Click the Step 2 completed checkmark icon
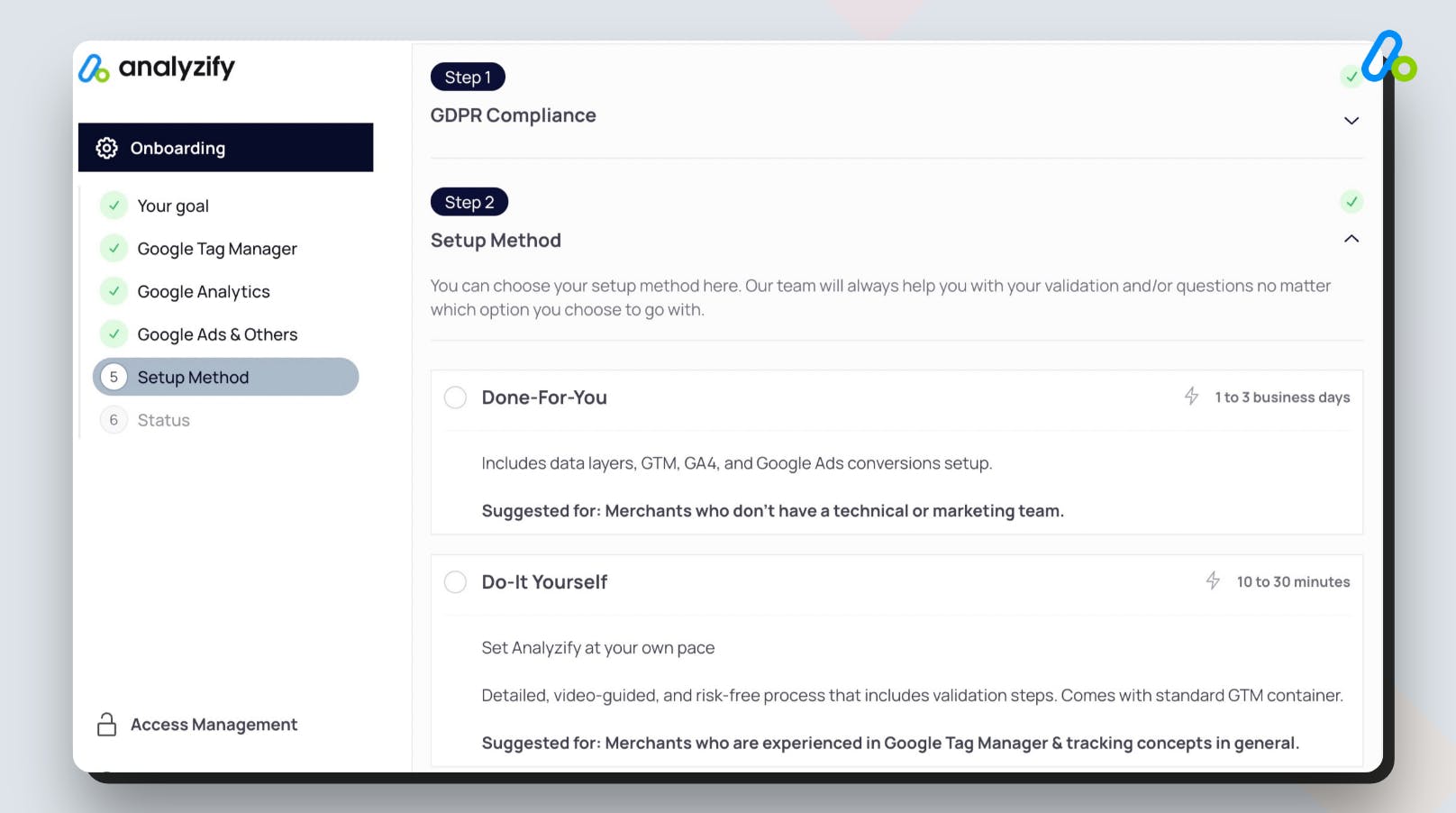The image size is (1456, 813). (1351, 202)
